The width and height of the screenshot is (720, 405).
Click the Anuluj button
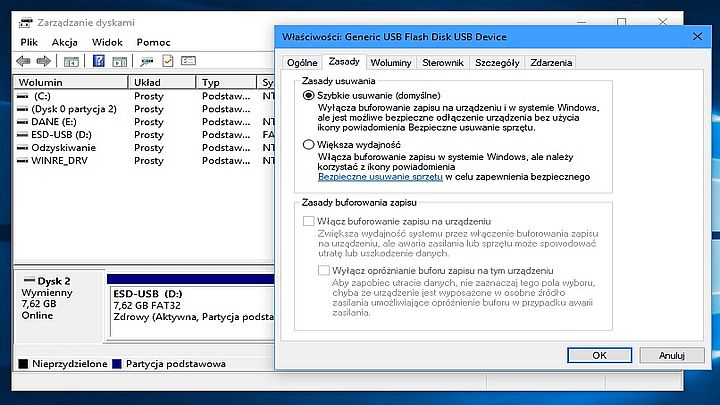[672, 355]
